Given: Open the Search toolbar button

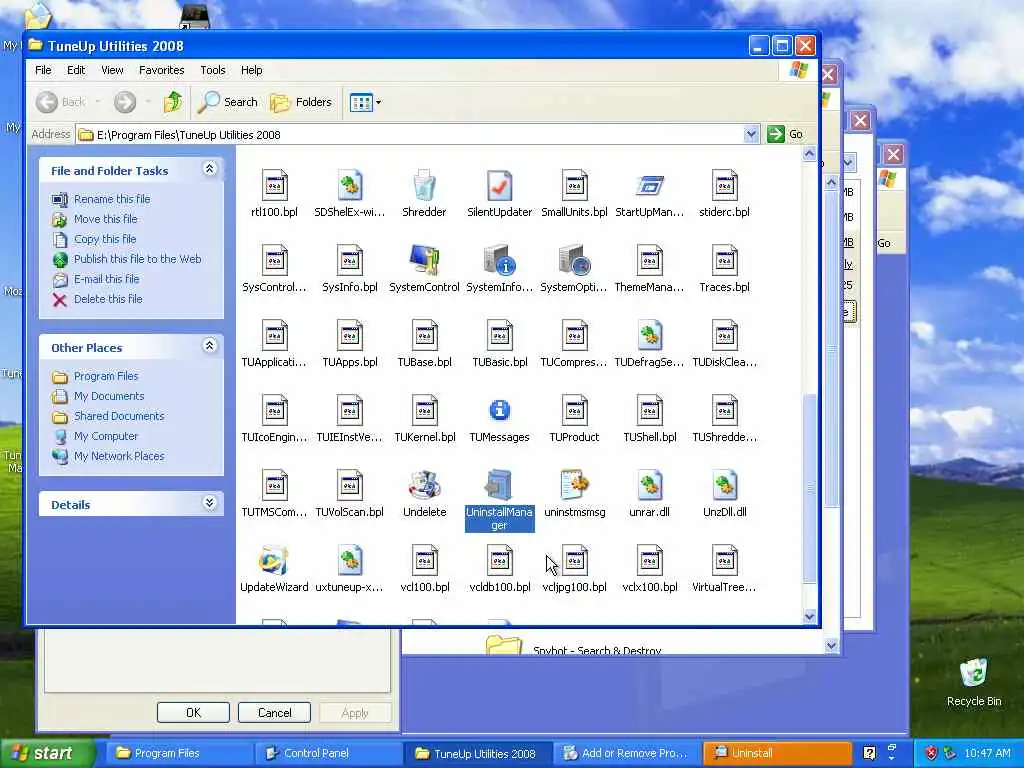Looking at the screenshot, I should 228,102.
